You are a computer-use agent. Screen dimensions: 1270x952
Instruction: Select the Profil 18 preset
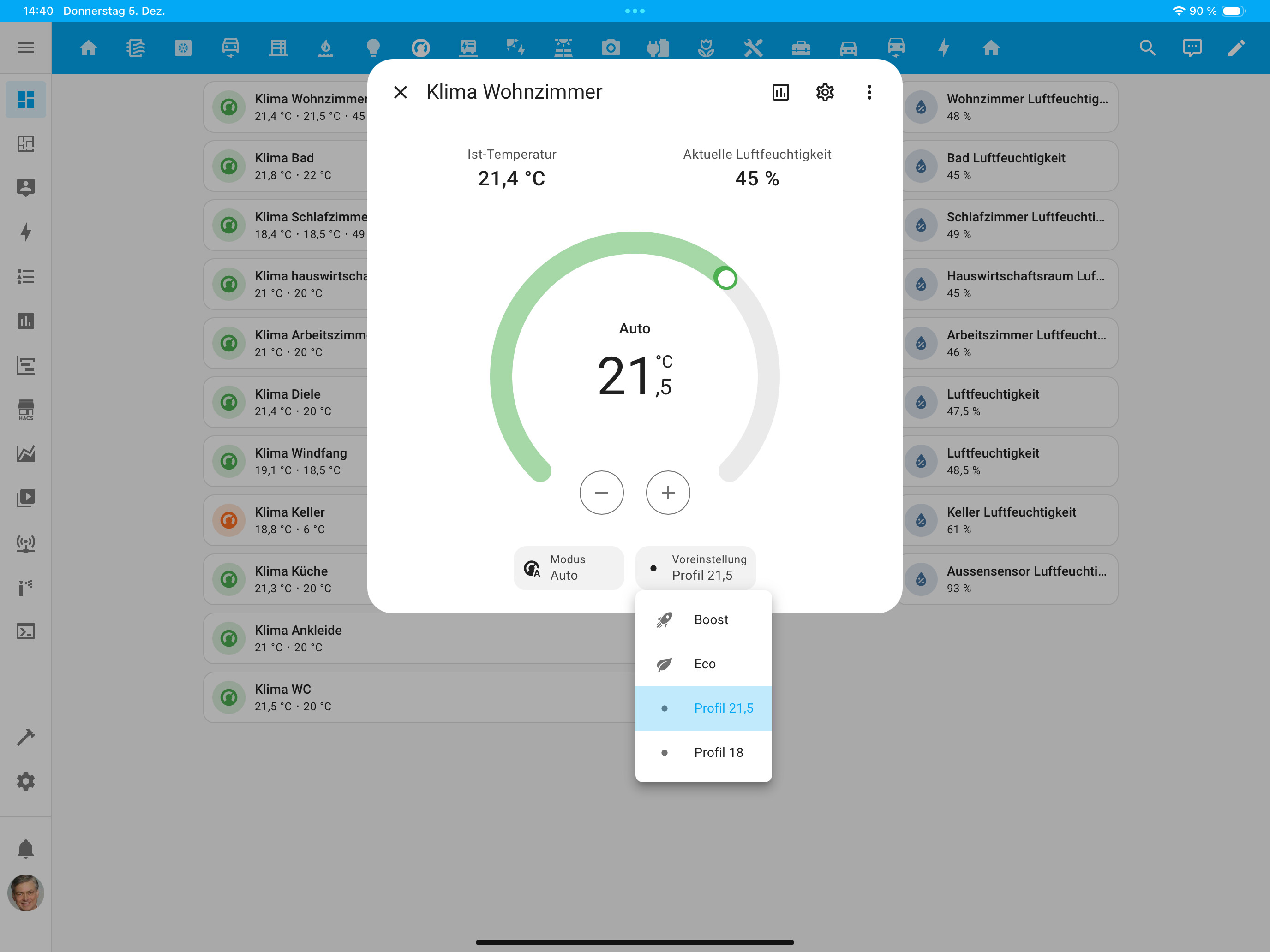point(703,752)
